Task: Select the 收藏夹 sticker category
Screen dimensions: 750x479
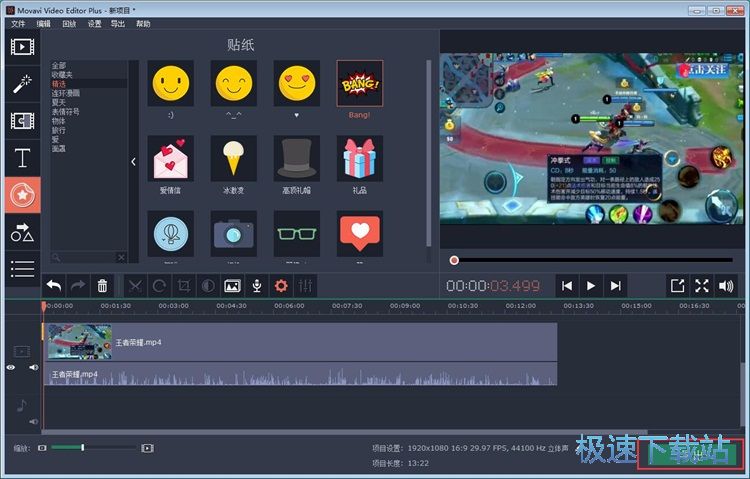Action: coord(62,75)
